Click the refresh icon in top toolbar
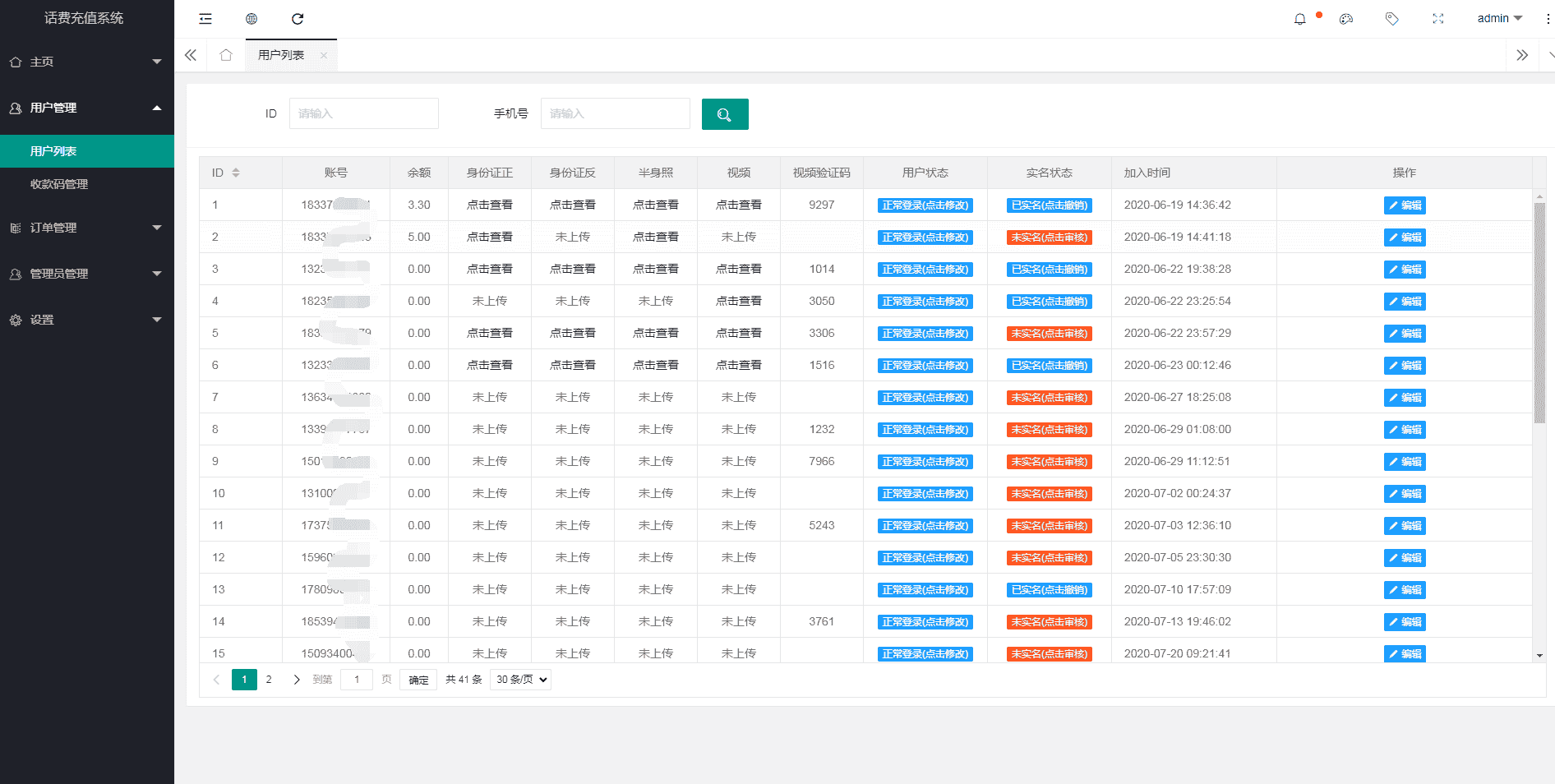Viewport: 1555px width, 784px height. pos(298,19)
